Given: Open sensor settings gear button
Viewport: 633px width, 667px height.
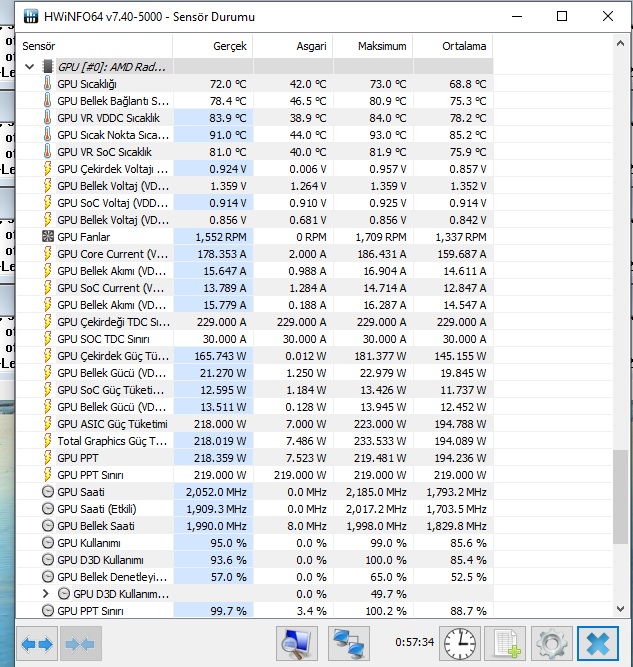Looking at the screenshot, I should (552, 643).
